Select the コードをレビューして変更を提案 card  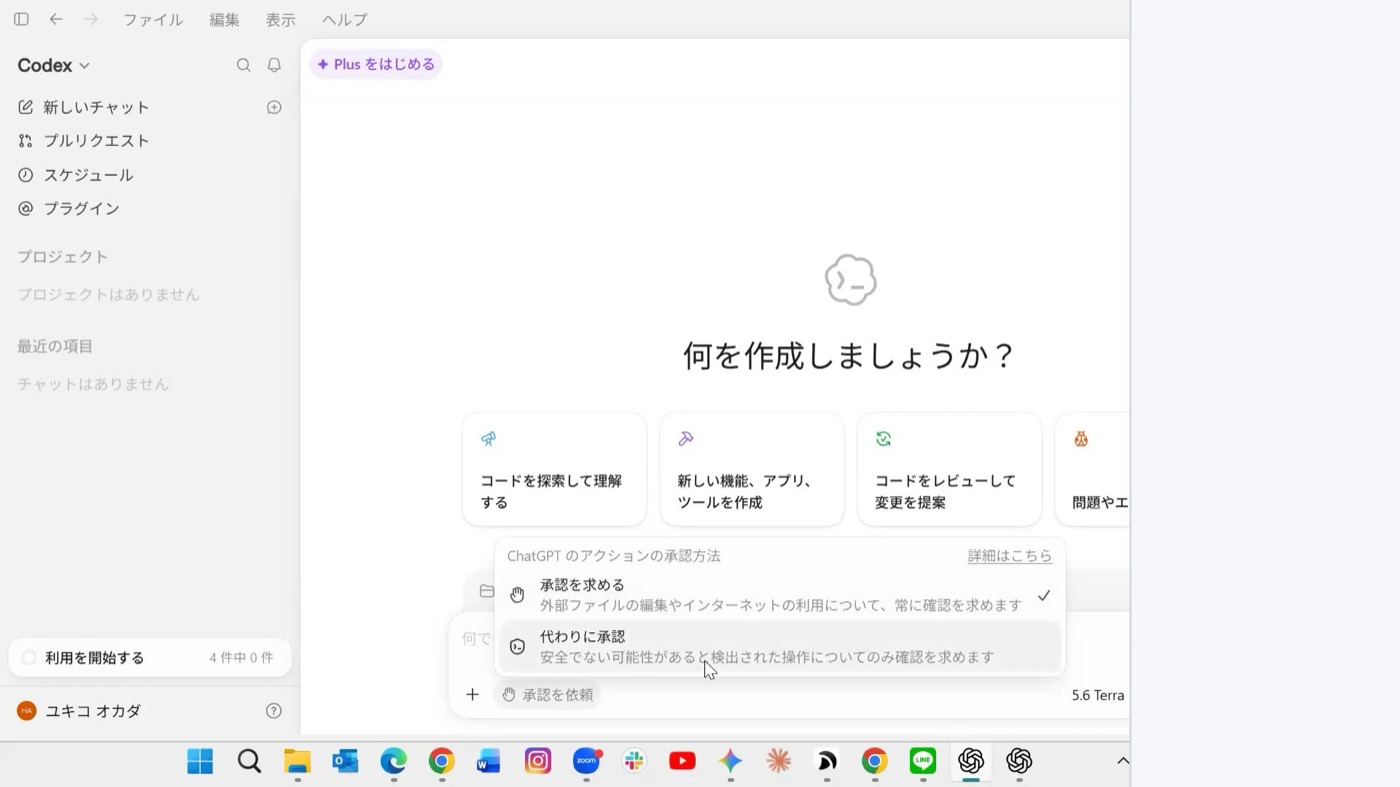tap(949, 469)
